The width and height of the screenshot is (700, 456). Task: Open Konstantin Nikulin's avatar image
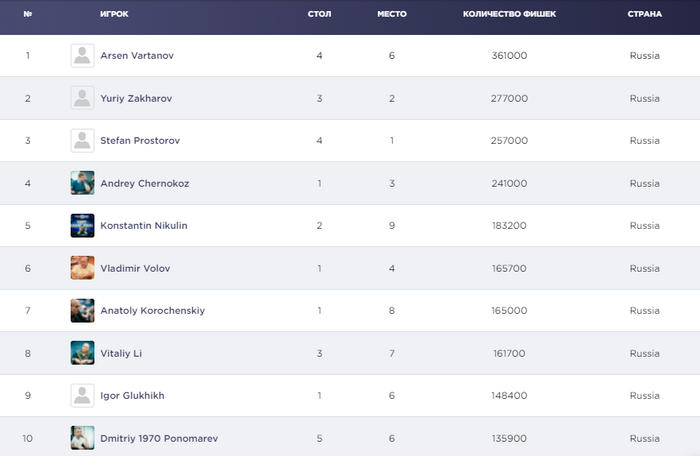coord(82,226)
